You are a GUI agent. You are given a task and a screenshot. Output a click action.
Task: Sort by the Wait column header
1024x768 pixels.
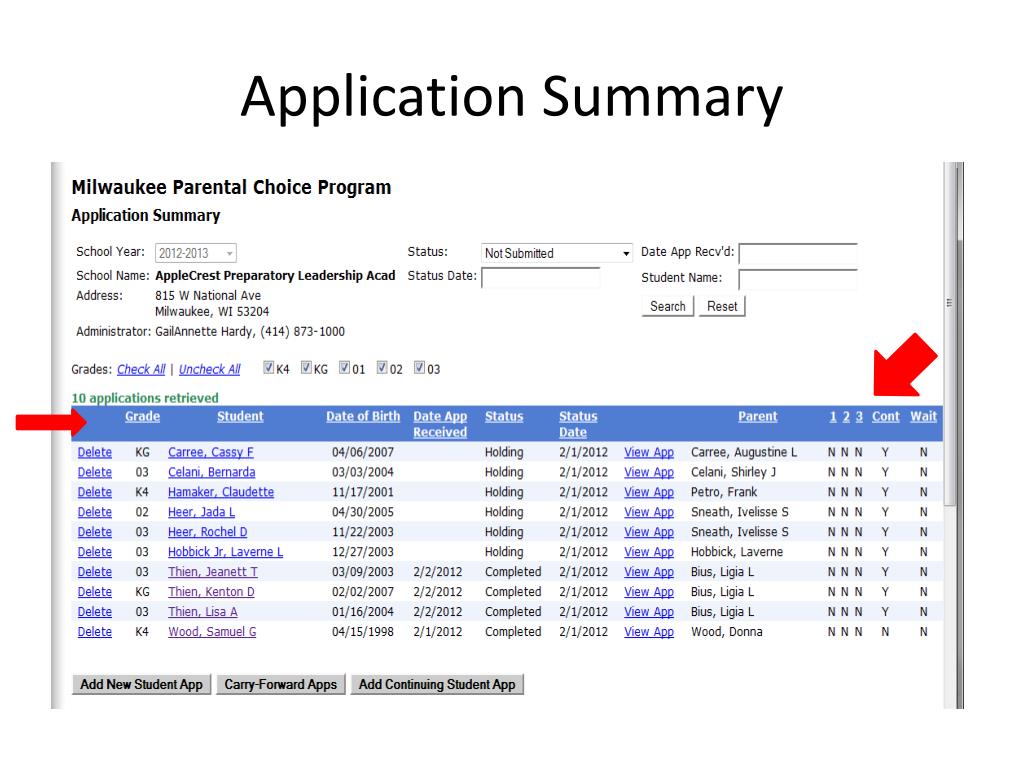[x=923, y=416]
